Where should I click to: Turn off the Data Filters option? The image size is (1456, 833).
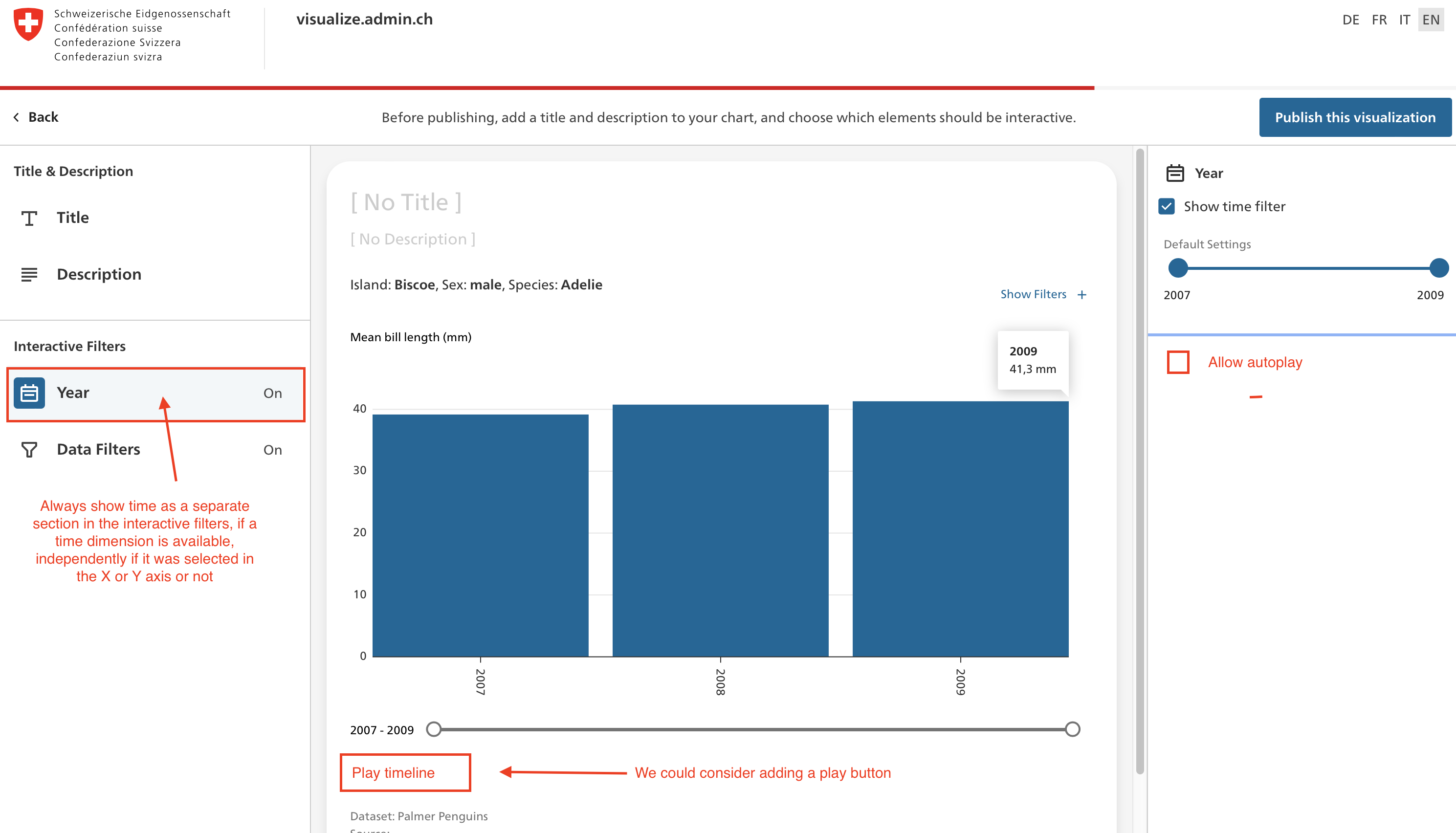coord(272,450)
